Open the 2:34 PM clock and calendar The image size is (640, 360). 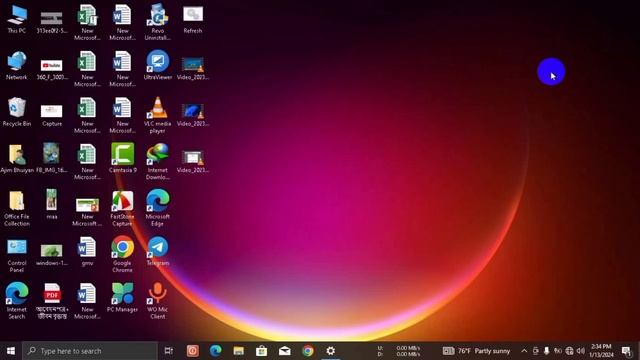point(601,351)
